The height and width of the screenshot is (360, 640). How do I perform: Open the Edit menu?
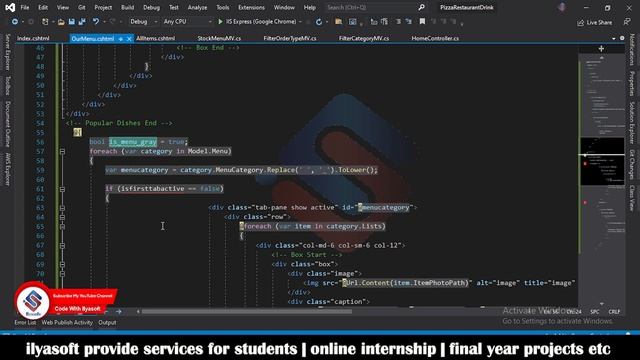[x=43, y=7]
